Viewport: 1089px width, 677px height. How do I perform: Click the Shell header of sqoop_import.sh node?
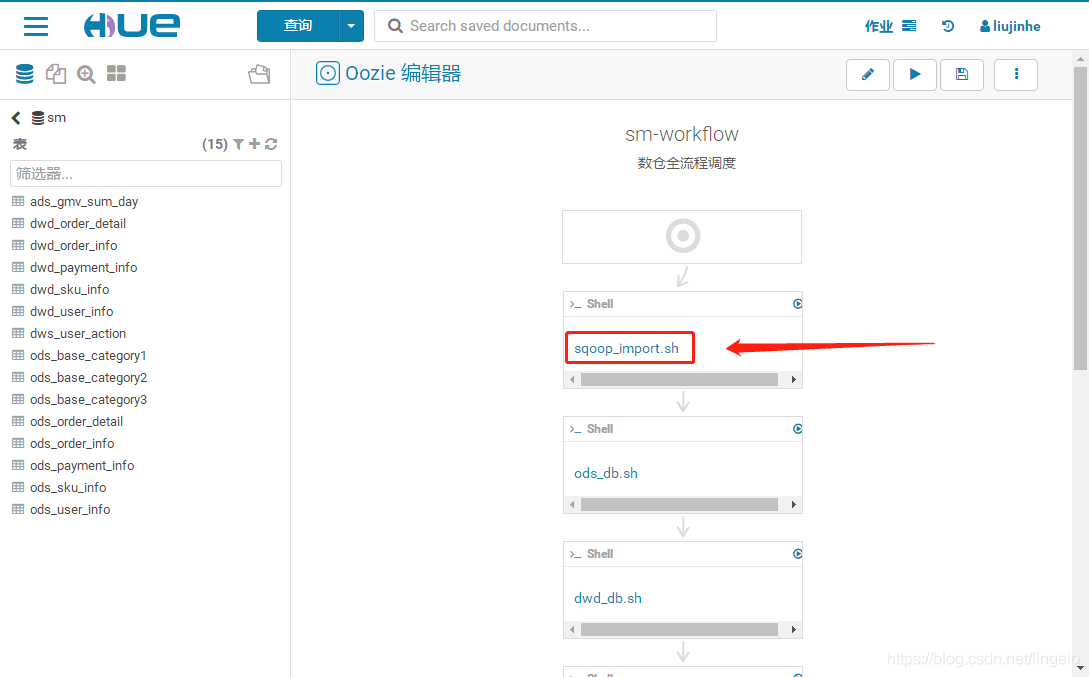coord(600,304)
